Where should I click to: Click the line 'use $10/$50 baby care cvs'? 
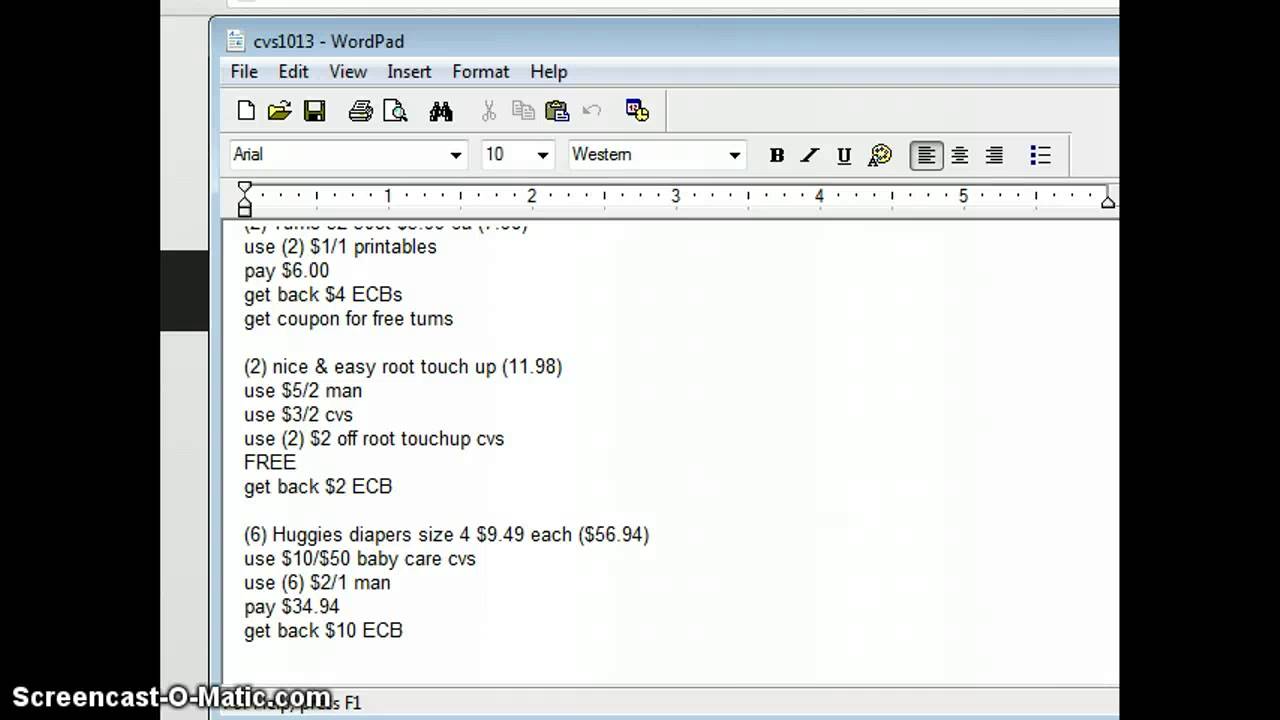click(x=360, y=559)
